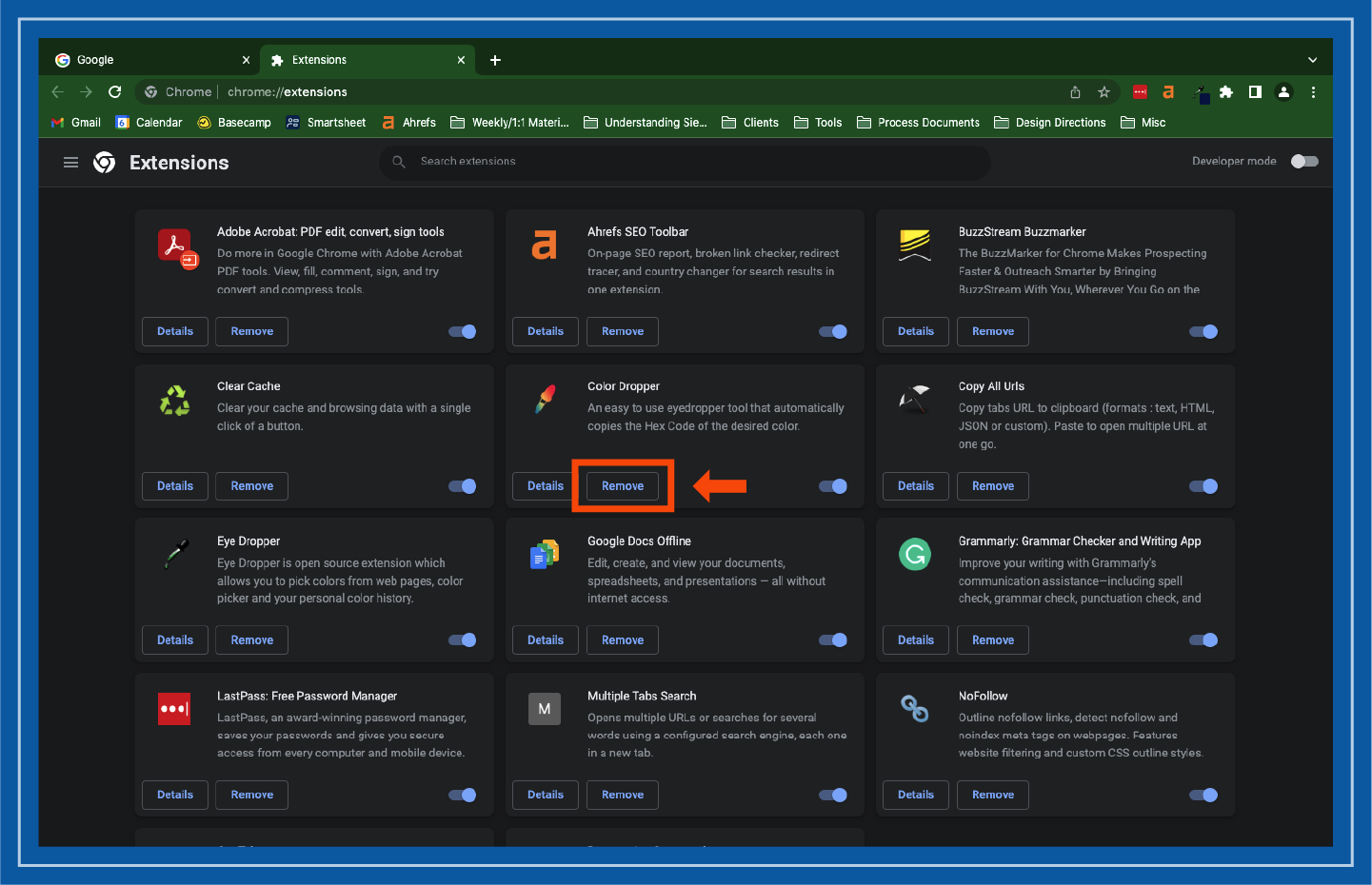The height and width of the screenshot is (885, 1372).
Task: Open the Calendar bookmark
Action: 149,123
